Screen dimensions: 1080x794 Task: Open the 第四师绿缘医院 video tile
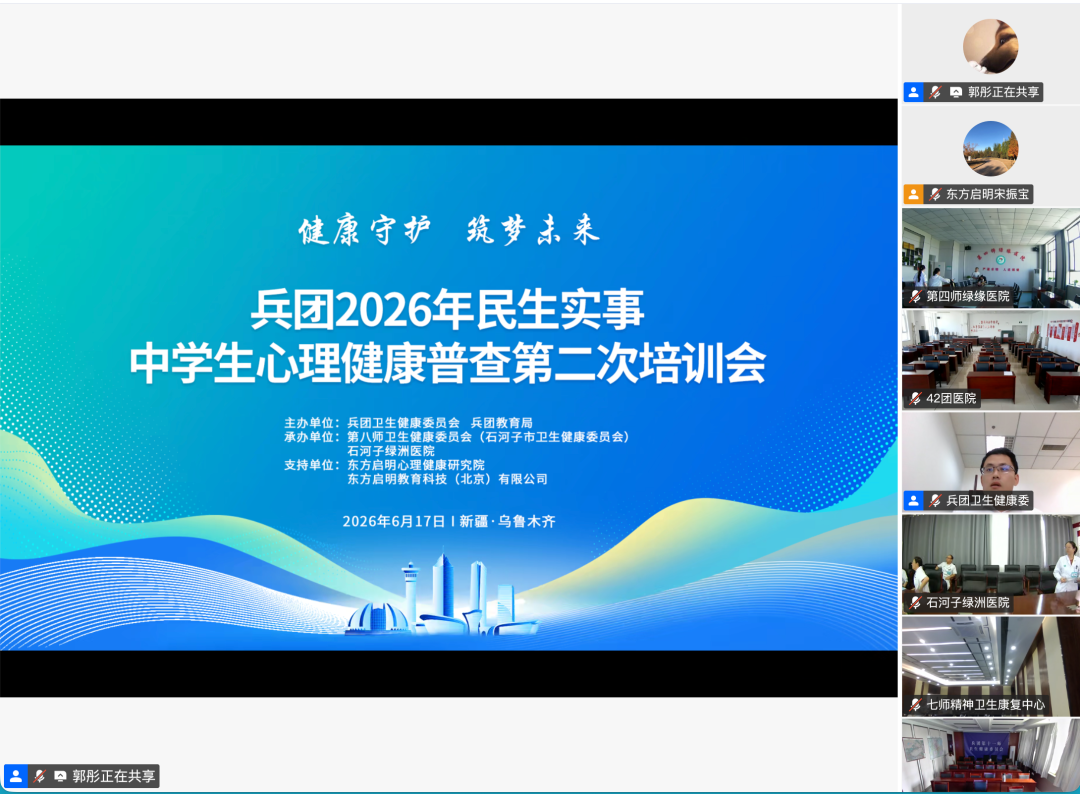click(990, 258)
